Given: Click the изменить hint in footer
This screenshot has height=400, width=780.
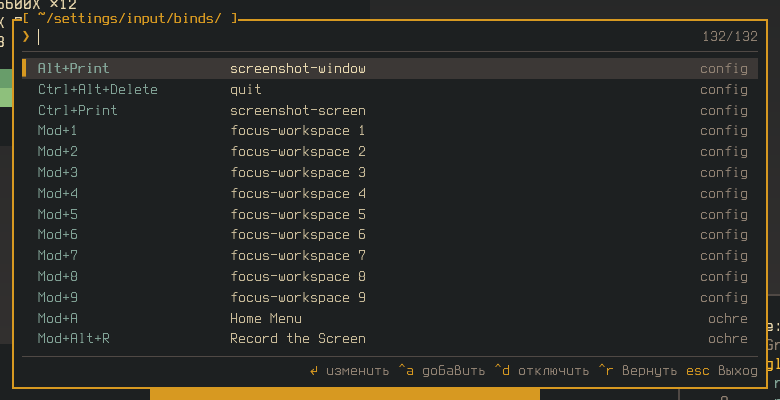Looking at the screenshot, I should pos(349,371).
